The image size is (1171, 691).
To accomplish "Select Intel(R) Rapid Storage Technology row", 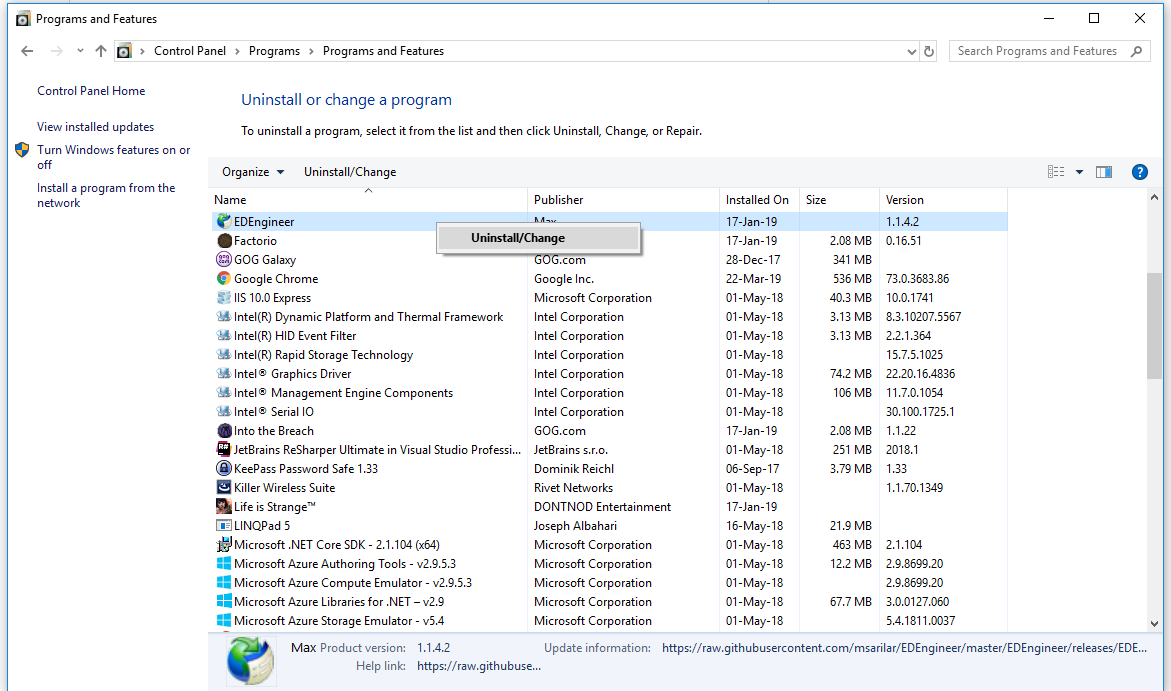I will 609,355.
